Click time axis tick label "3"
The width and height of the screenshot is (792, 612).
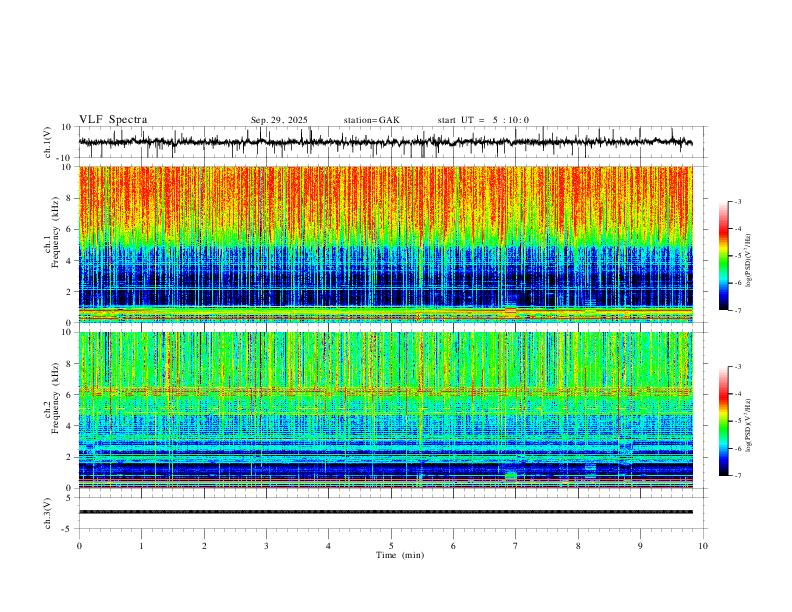(266, 546)
